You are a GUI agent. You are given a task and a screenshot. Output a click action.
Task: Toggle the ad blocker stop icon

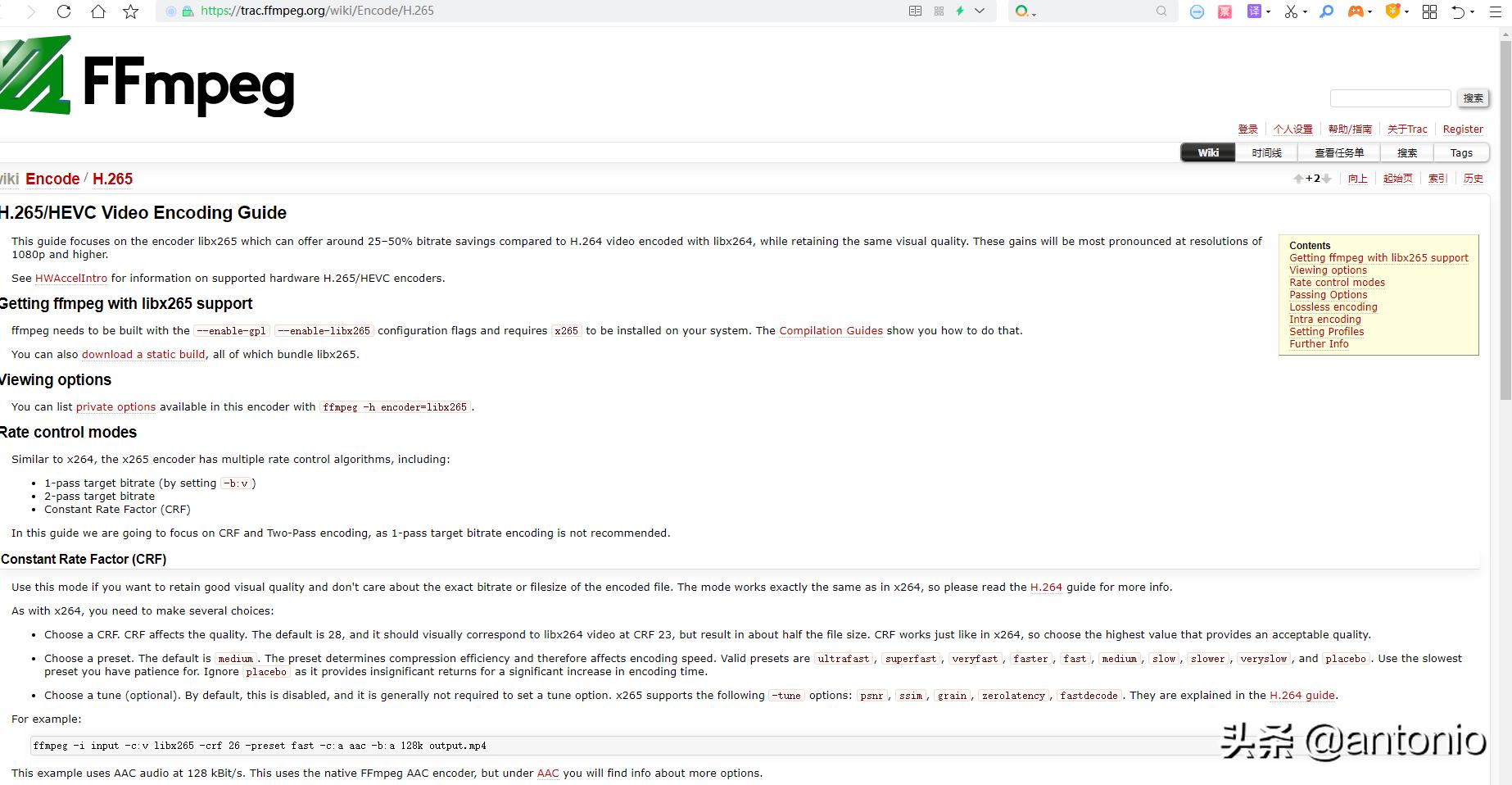point(1197,11)
